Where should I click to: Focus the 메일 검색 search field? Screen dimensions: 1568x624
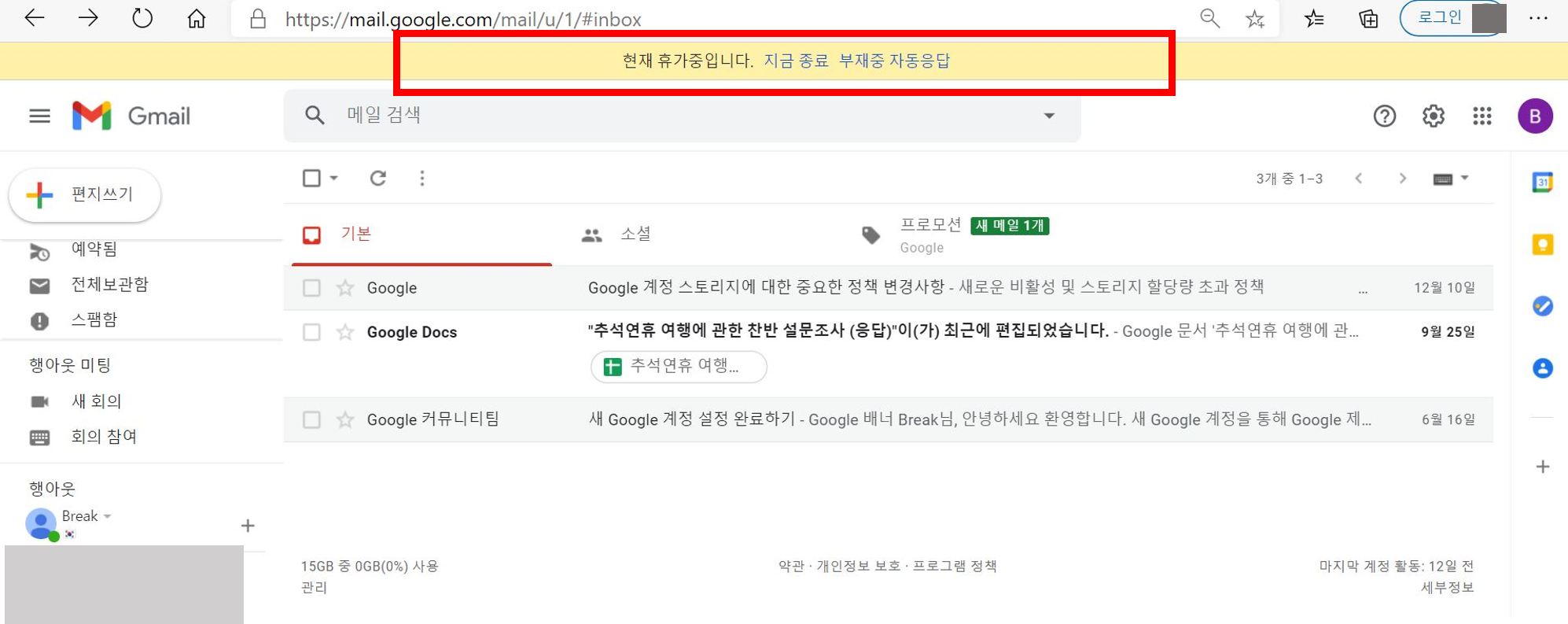coord(684,115)
